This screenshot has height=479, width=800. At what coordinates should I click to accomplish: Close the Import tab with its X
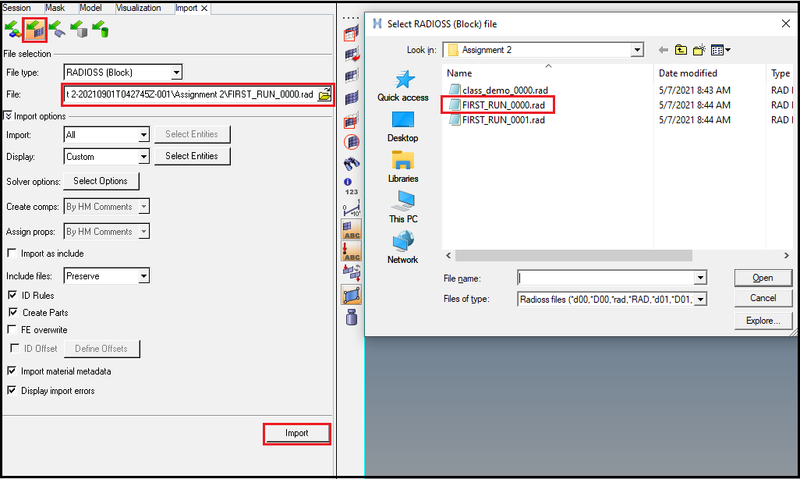pos(204,8)
